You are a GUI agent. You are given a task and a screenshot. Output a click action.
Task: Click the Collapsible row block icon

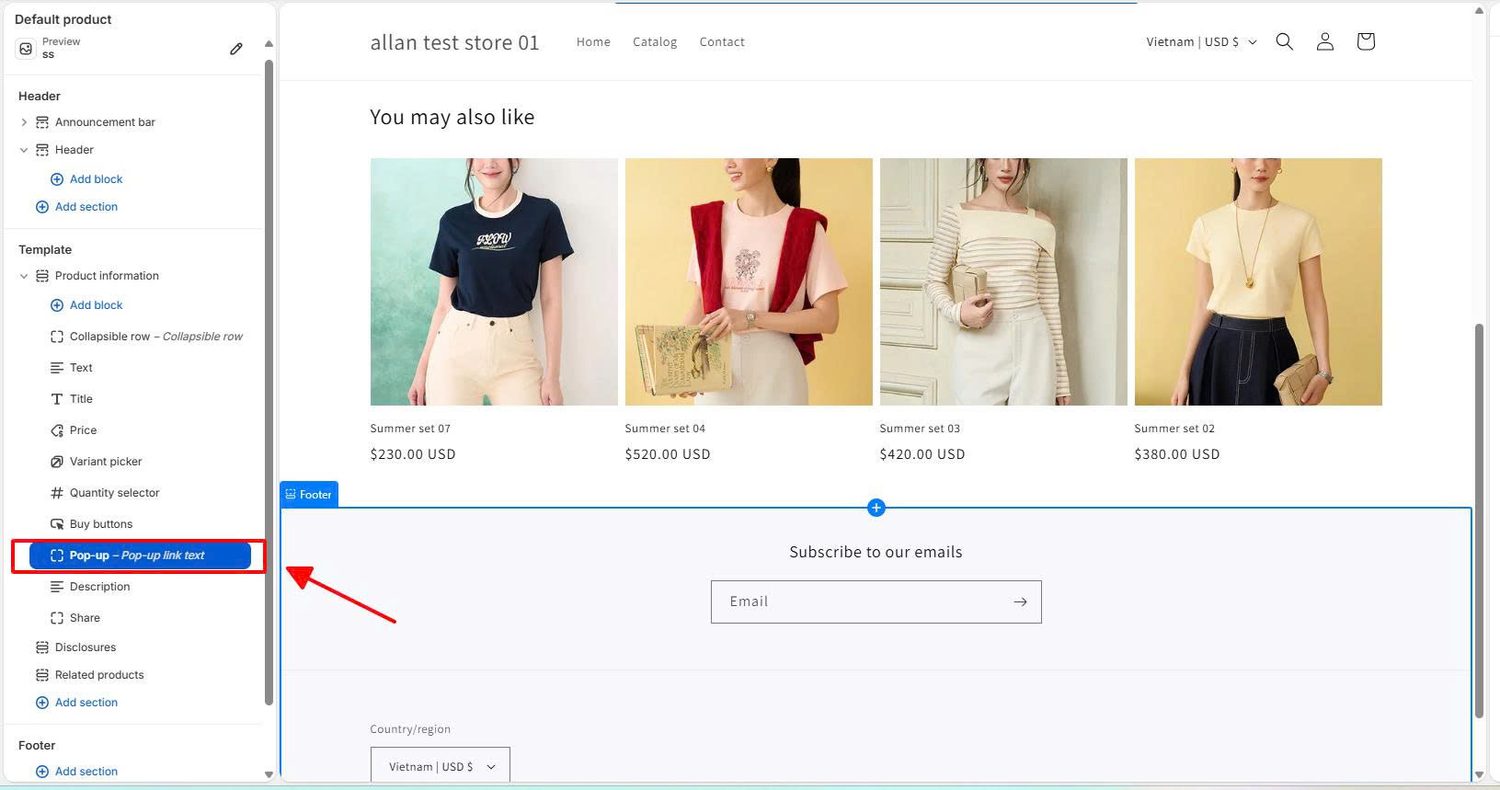57,337
